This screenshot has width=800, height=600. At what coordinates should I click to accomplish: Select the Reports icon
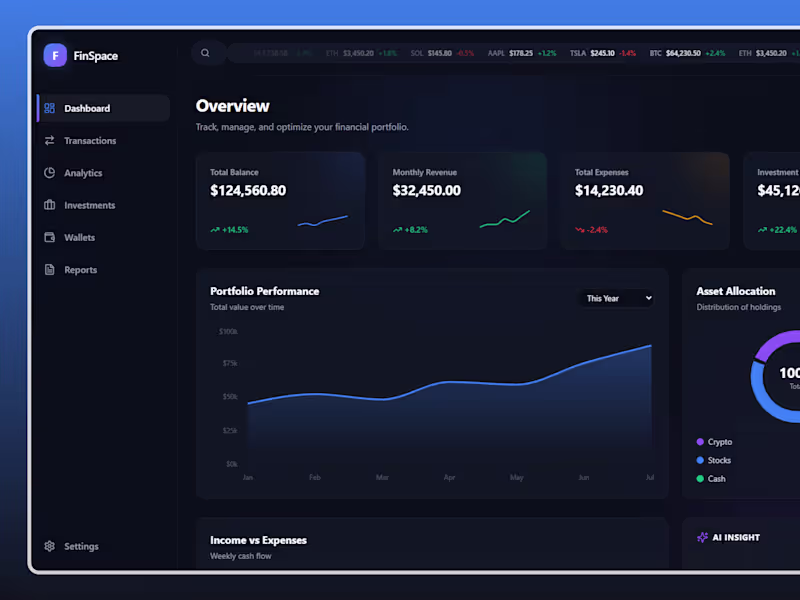point(50,269)
